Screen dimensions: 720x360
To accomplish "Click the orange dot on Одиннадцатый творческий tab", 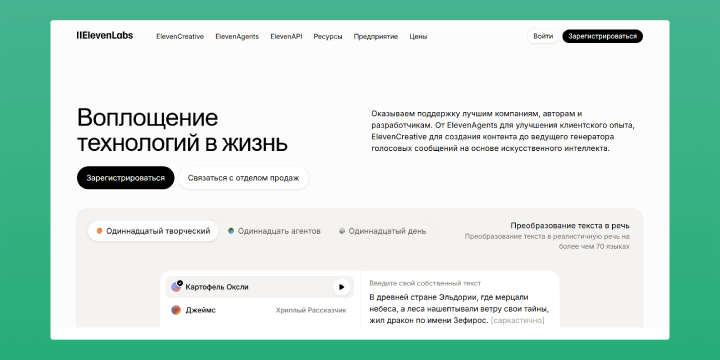I will [100, 231].
